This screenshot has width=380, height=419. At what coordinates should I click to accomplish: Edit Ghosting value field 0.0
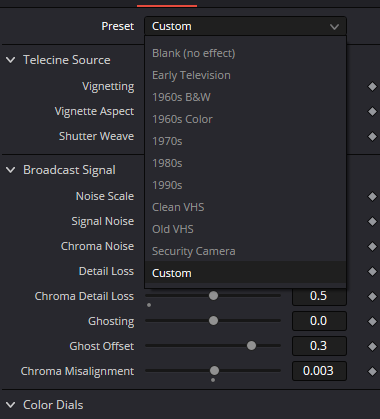pos(319,321)
